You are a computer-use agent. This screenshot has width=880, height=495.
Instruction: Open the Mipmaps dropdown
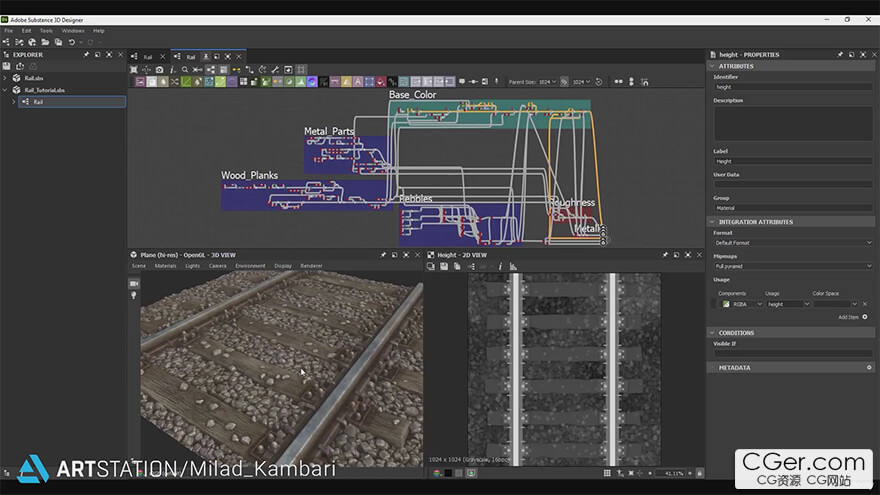click(x=793, y=267)
